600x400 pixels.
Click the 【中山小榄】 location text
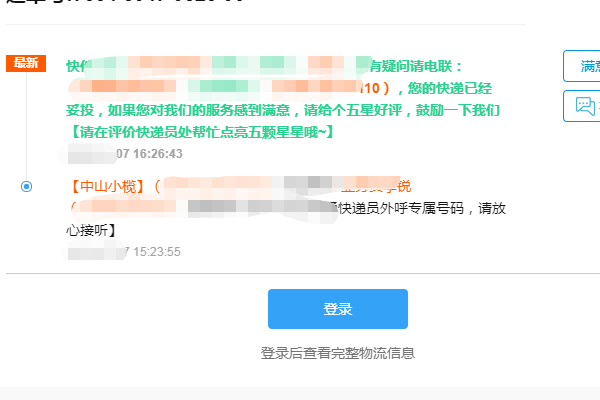pyautogui.click(x=107, y=186)
